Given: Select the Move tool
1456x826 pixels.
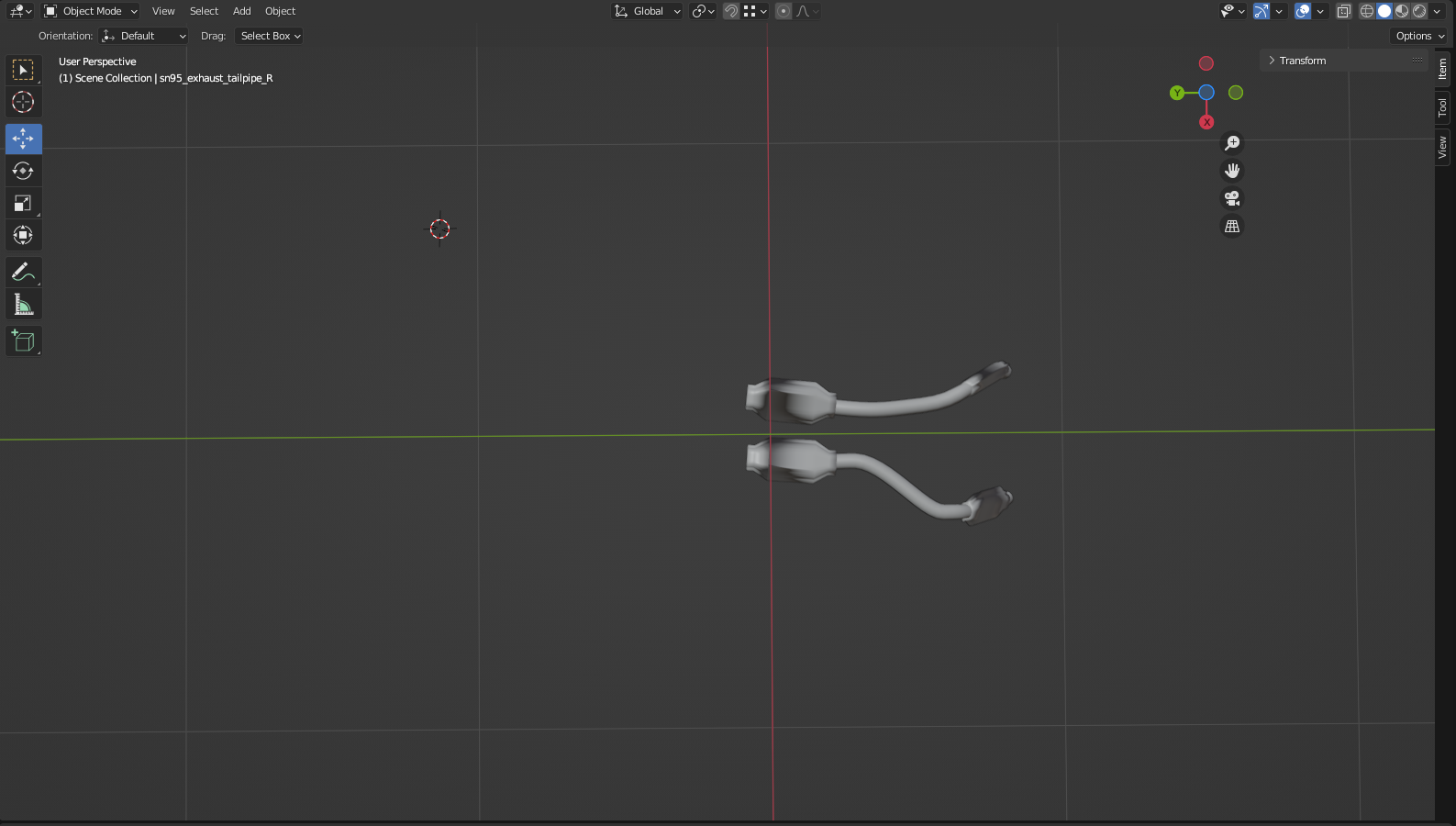Looking at the screenshot, I should coord(23,139).
